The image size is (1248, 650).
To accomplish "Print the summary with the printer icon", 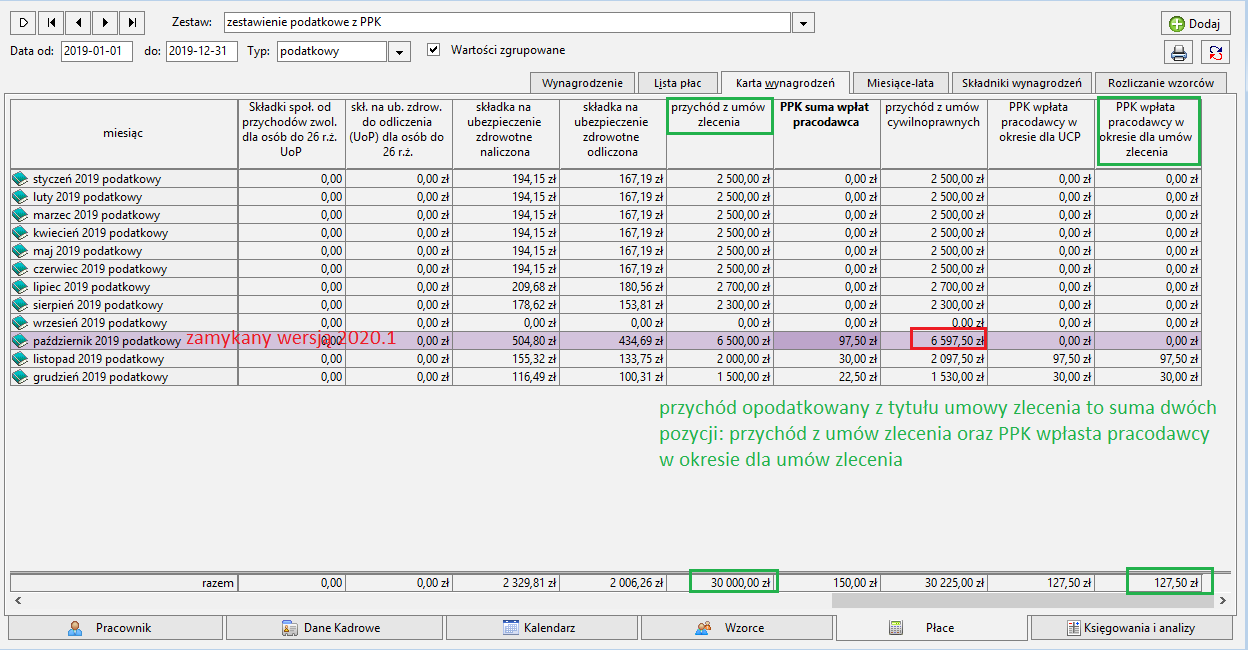I will coord(1179,53).
